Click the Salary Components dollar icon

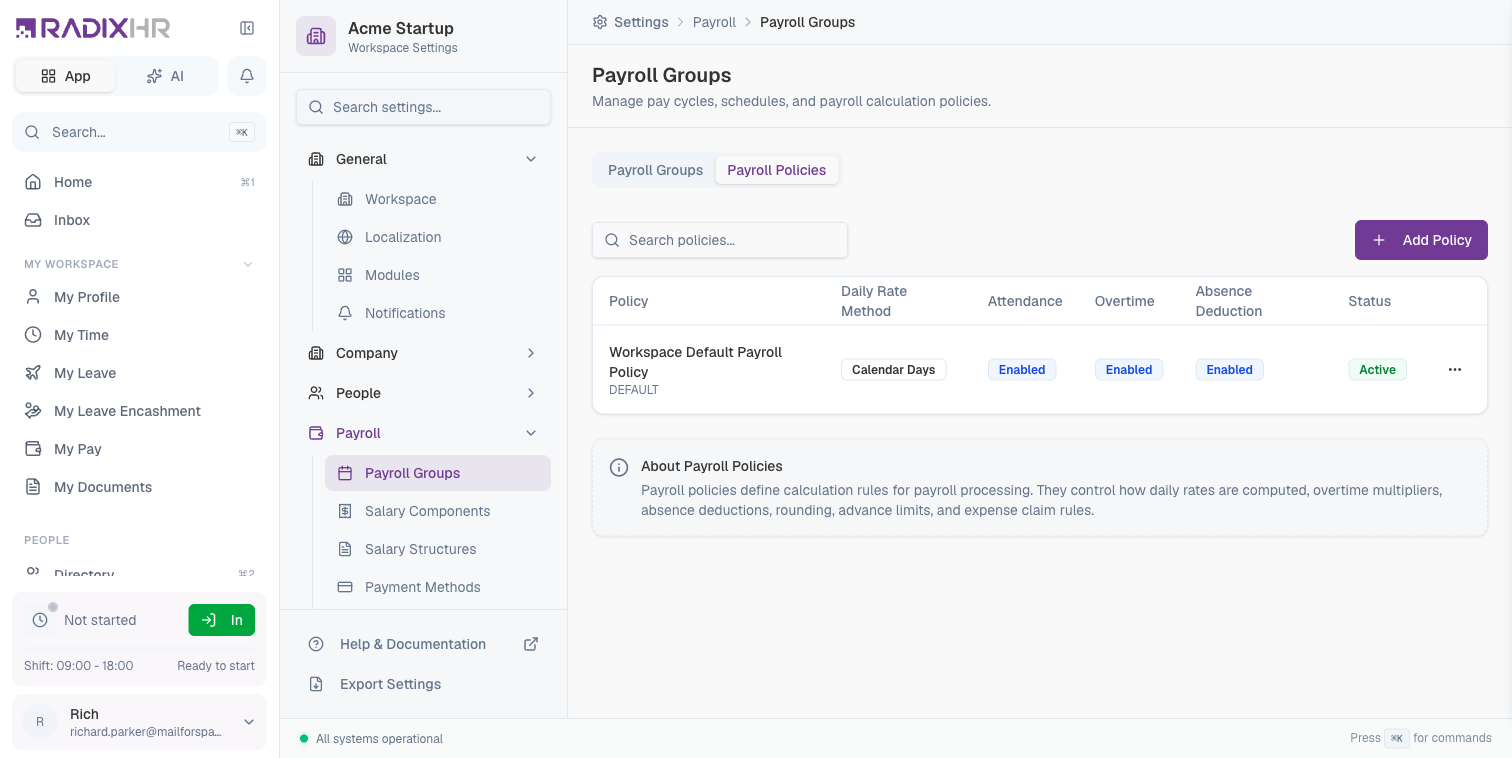[x=345, y=511]
